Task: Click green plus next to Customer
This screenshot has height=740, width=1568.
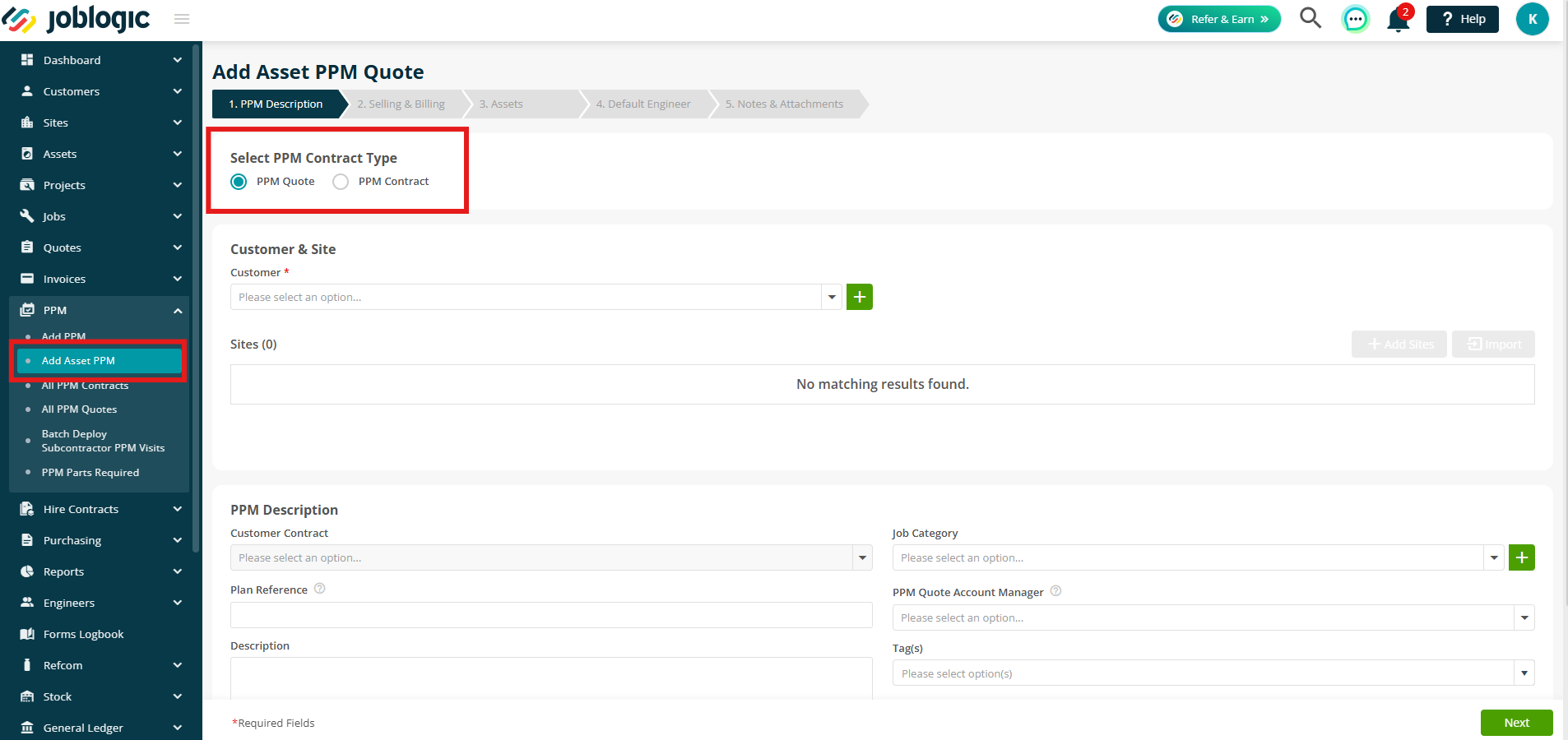Action: click(x=860, y=297)
